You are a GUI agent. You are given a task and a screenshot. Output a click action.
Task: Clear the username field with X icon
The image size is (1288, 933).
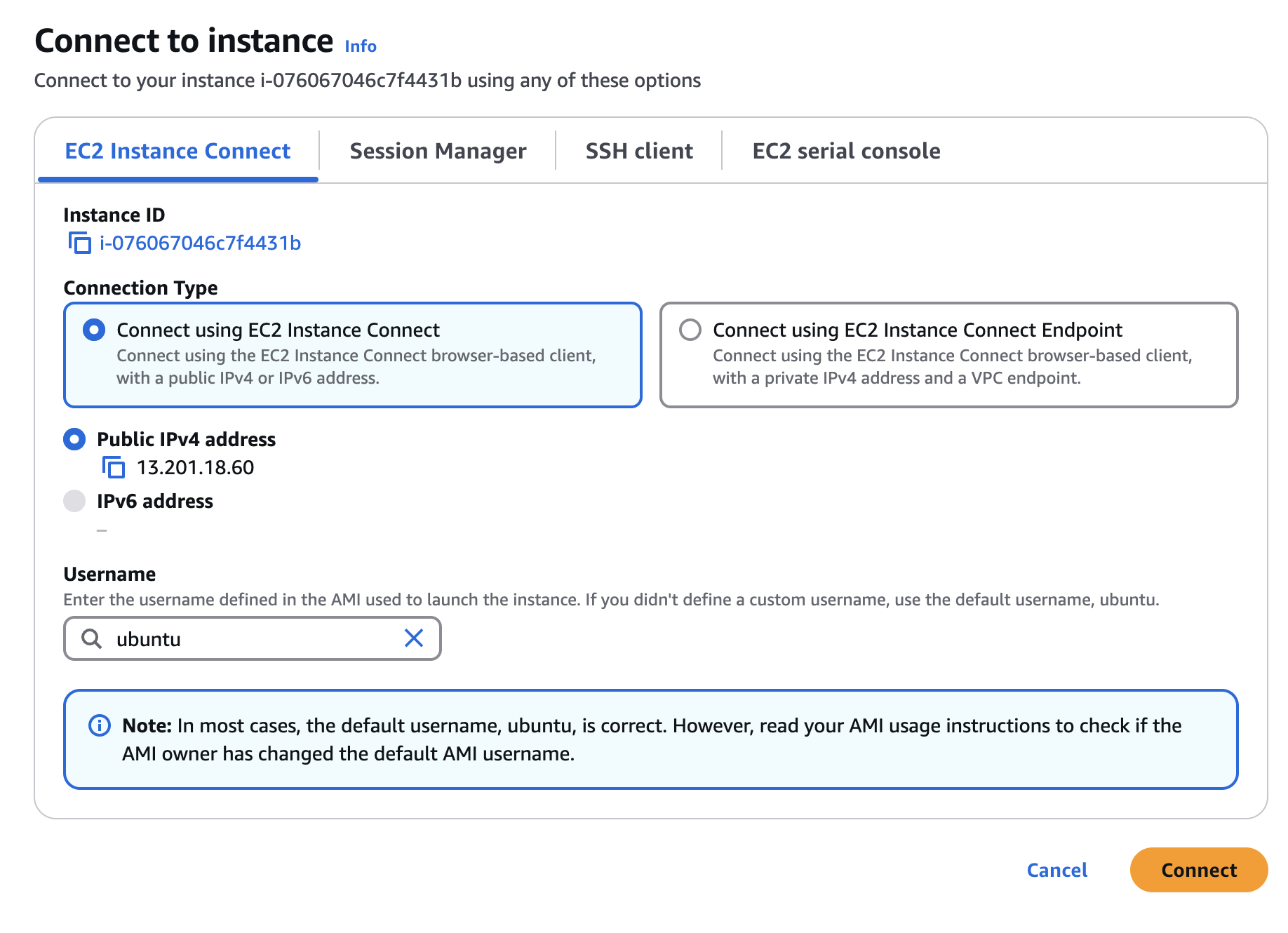[414, 638]
